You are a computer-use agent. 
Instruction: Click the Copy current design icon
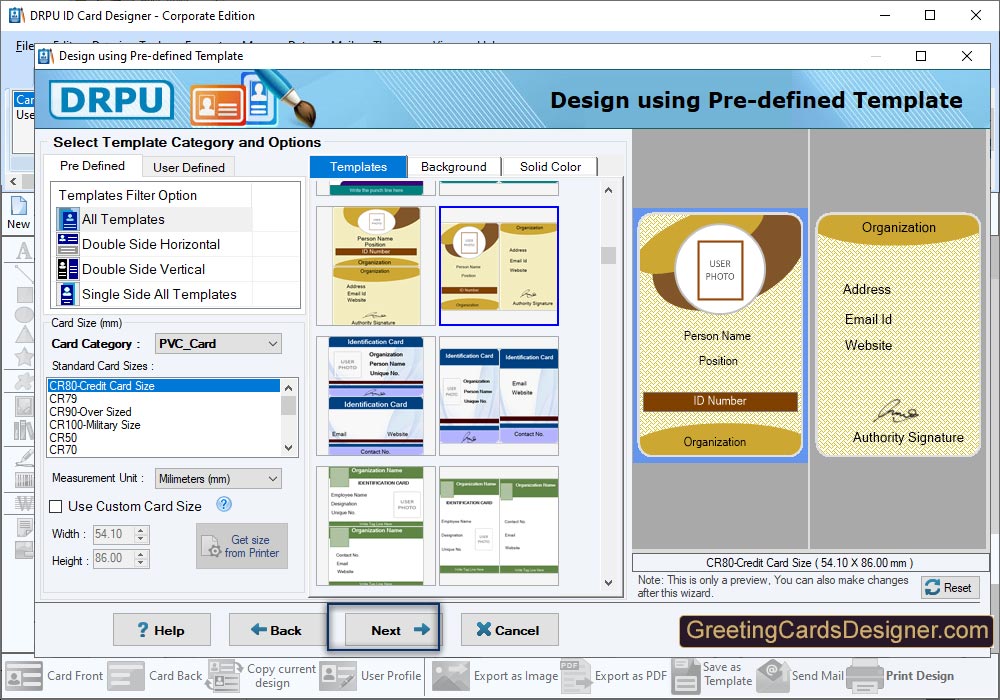(224, 676)
